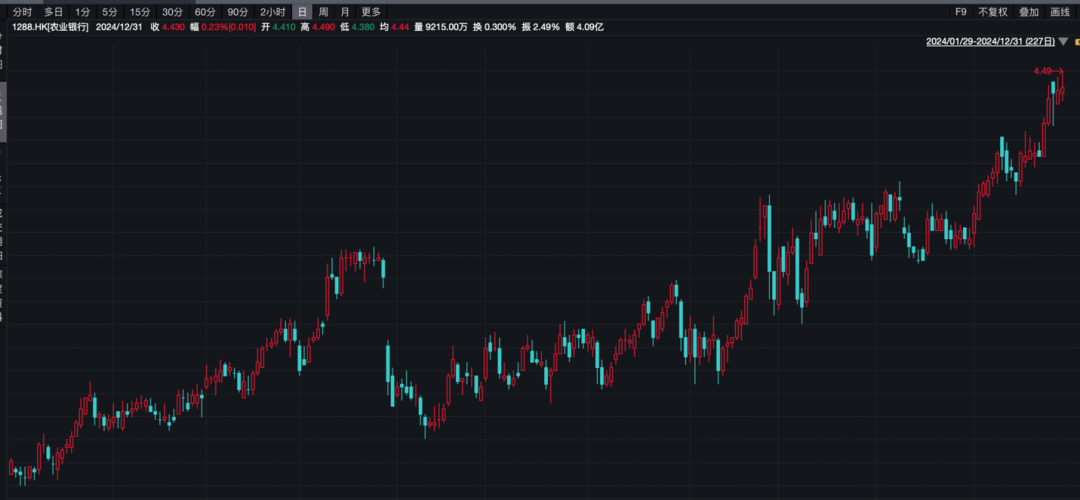The image size is (1080, 500).
Task: Switch chart to 1分 interval
Action: tap(82, 12)
